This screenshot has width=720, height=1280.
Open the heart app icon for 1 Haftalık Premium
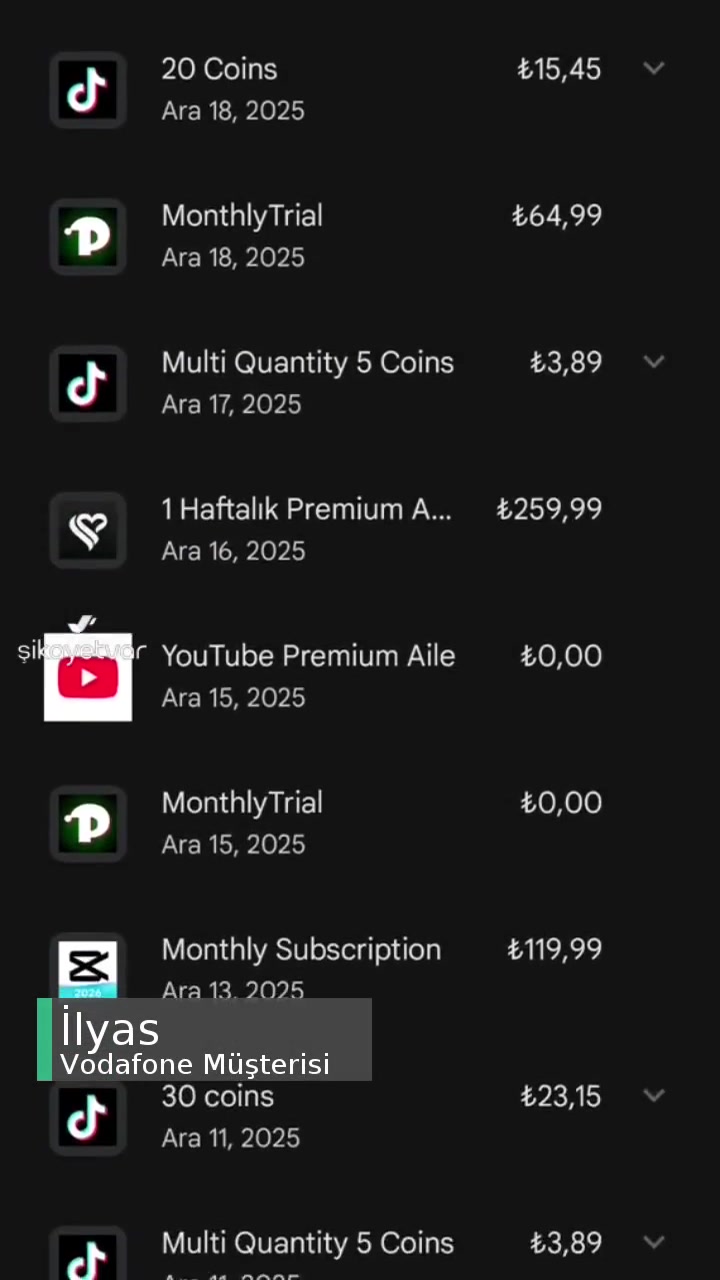(x=87, y=530)
